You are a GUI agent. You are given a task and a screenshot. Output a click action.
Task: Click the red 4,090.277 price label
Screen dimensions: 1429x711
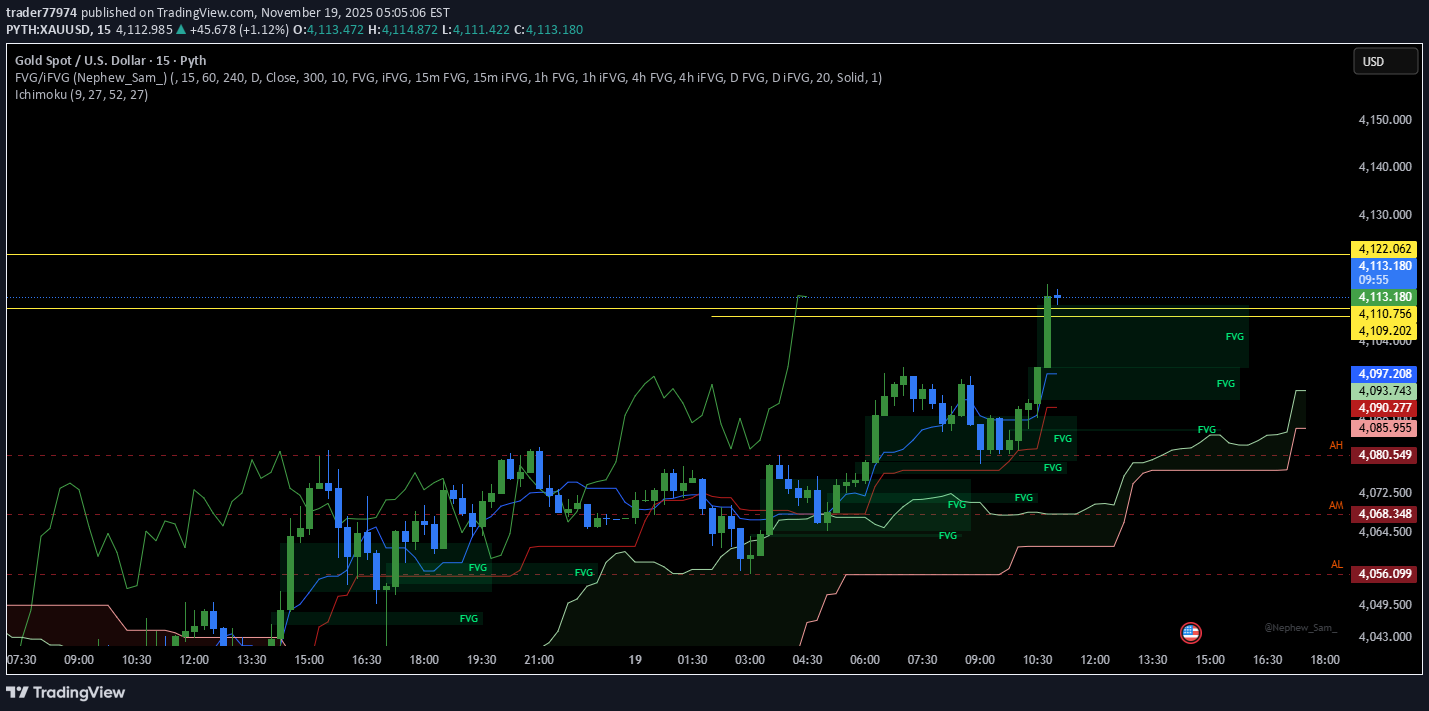click(x=1384, y=409)
